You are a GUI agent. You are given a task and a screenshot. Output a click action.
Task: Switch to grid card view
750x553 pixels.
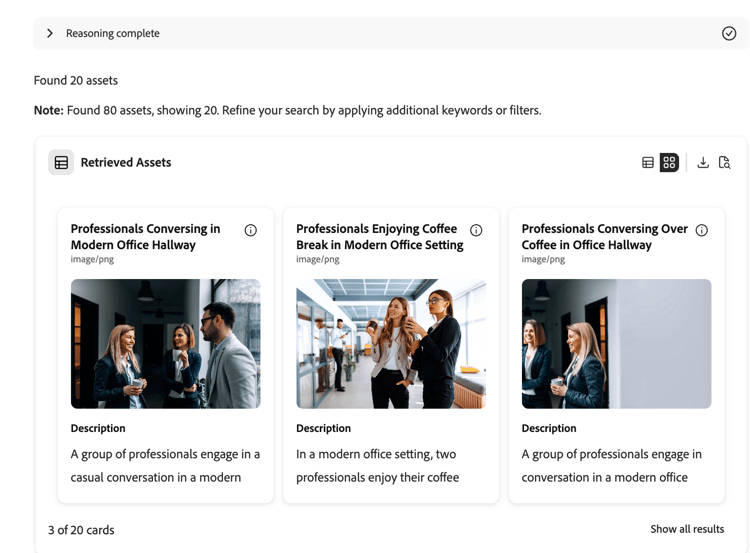[x=669, y=163]
